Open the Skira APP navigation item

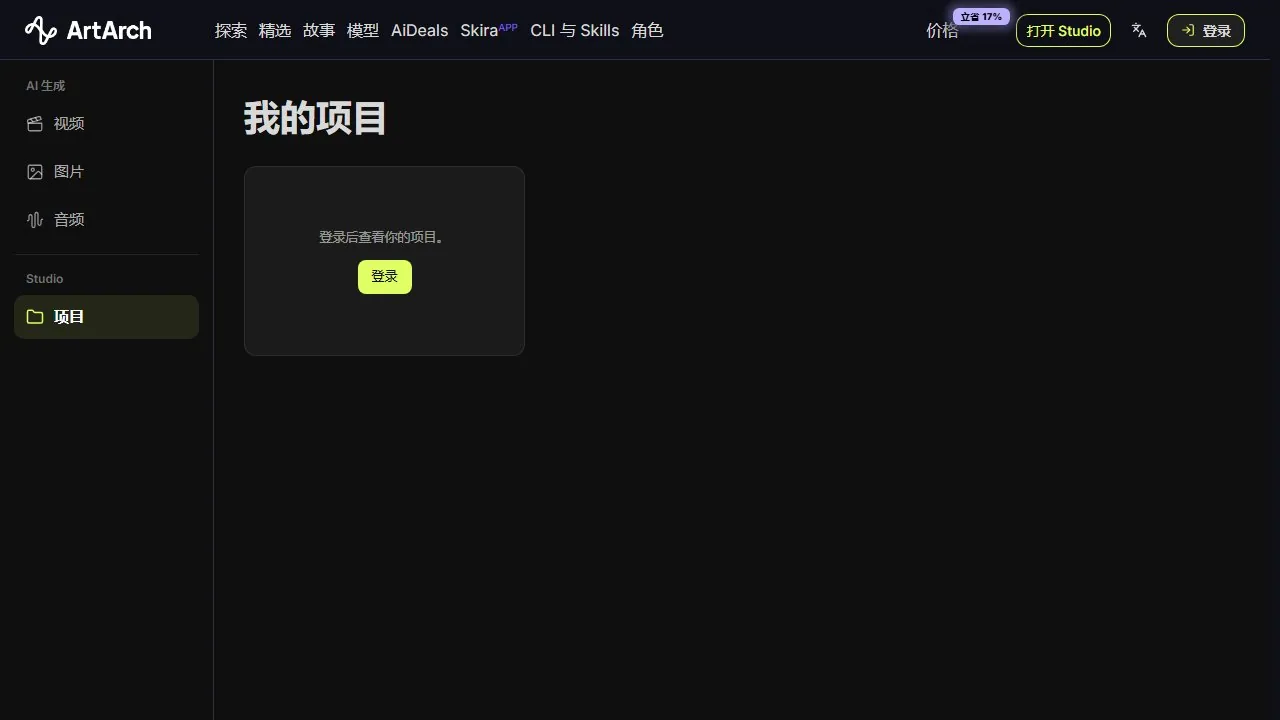coord(489,30)
